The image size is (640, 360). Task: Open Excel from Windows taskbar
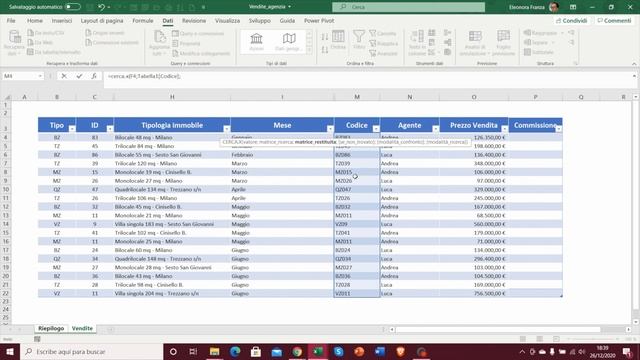pos(318,351)
